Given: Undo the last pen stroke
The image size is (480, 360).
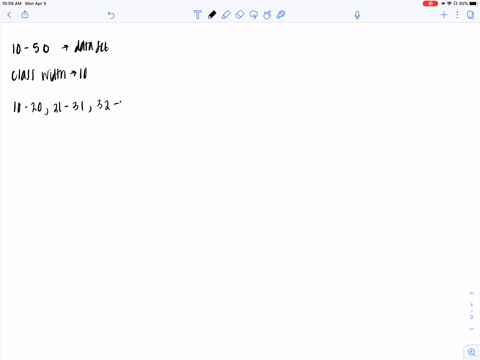Looking at the screenshot, I should click(111, 15).
